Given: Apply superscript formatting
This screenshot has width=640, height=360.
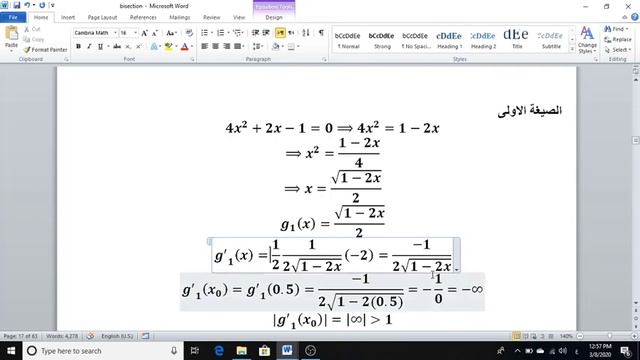Looking at the screenshot, I should pos(139,47).
